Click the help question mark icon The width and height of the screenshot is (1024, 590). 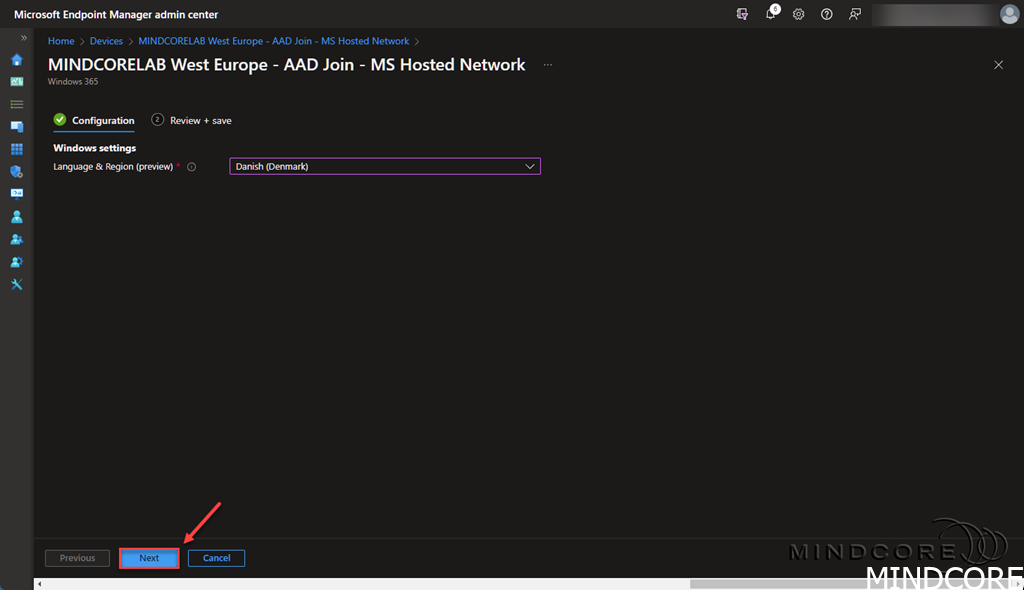[827, 14]
